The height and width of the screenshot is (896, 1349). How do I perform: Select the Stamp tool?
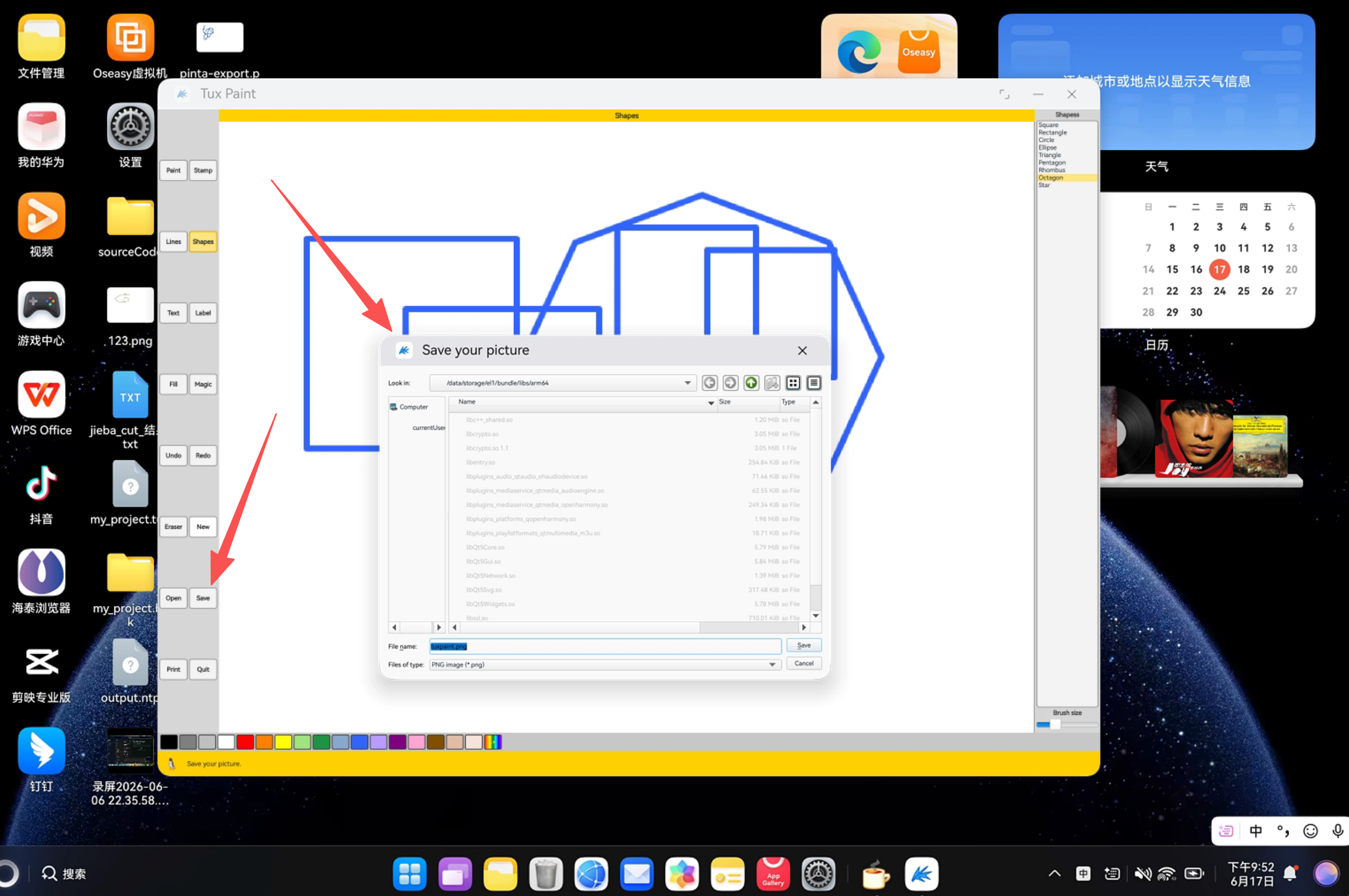click(x=203, y=171)
